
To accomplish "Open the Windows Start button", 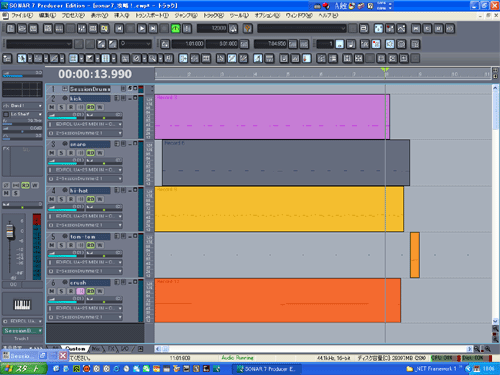I will 23,369.
